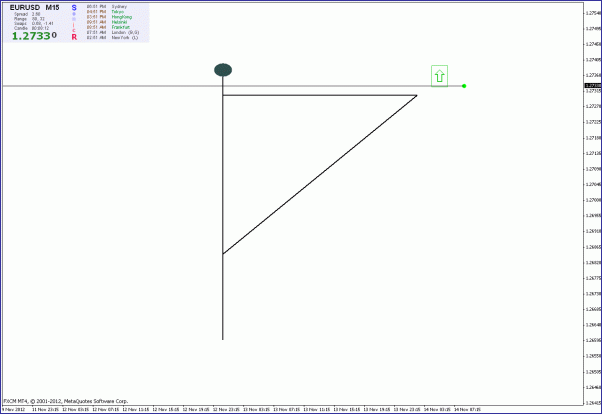
Task: Click the red R session letter
Action: (x=74, y=37)
